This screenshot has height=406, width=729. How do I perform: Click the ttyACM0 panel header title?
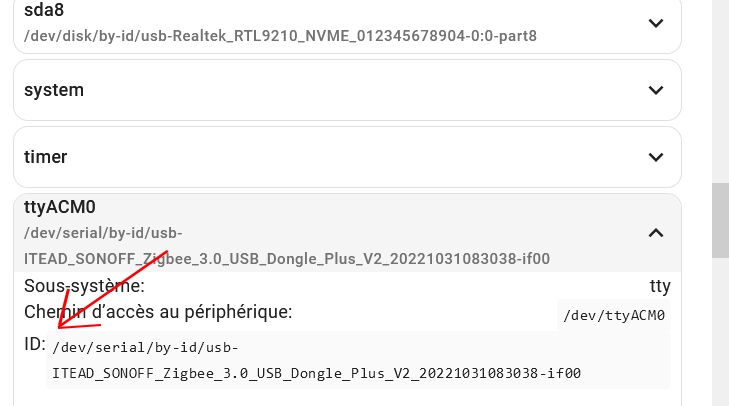click(59, 208)
